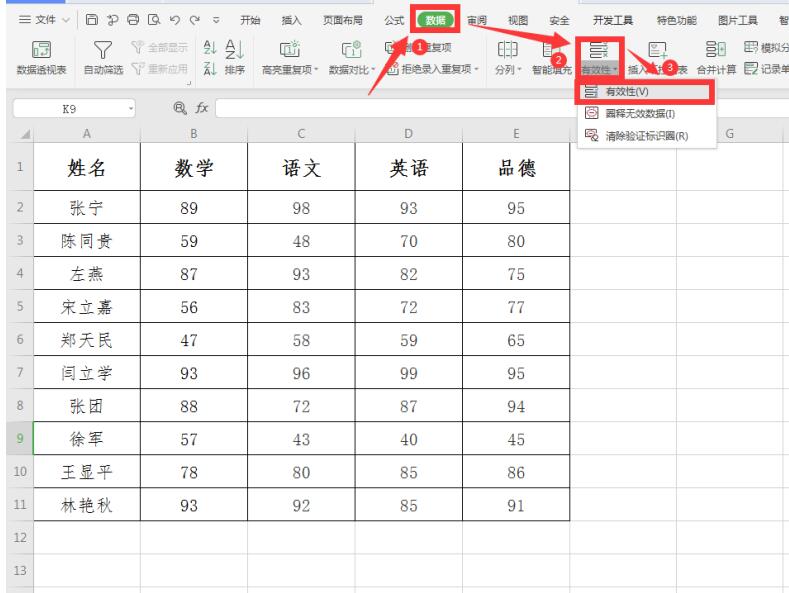The image size is (789, 593).
Task: Open the 文件 menu dropdown arrow
Action: [66, 20]
